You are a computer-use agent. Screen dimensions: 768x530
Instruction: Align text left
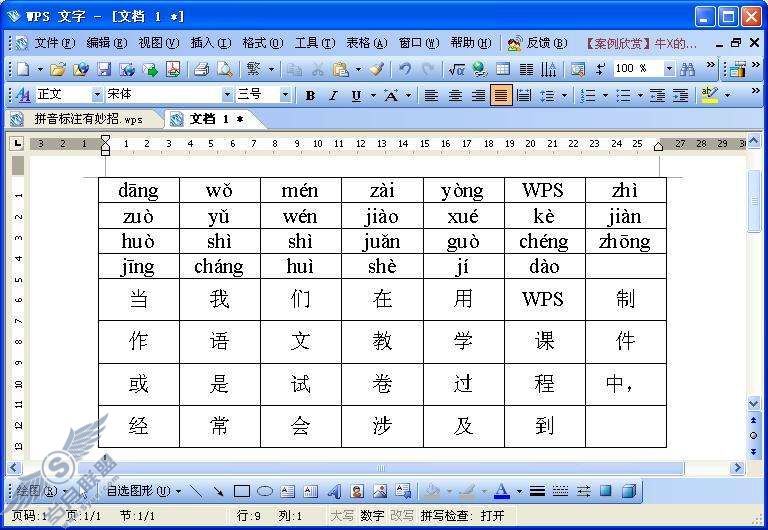click(431, 95)
